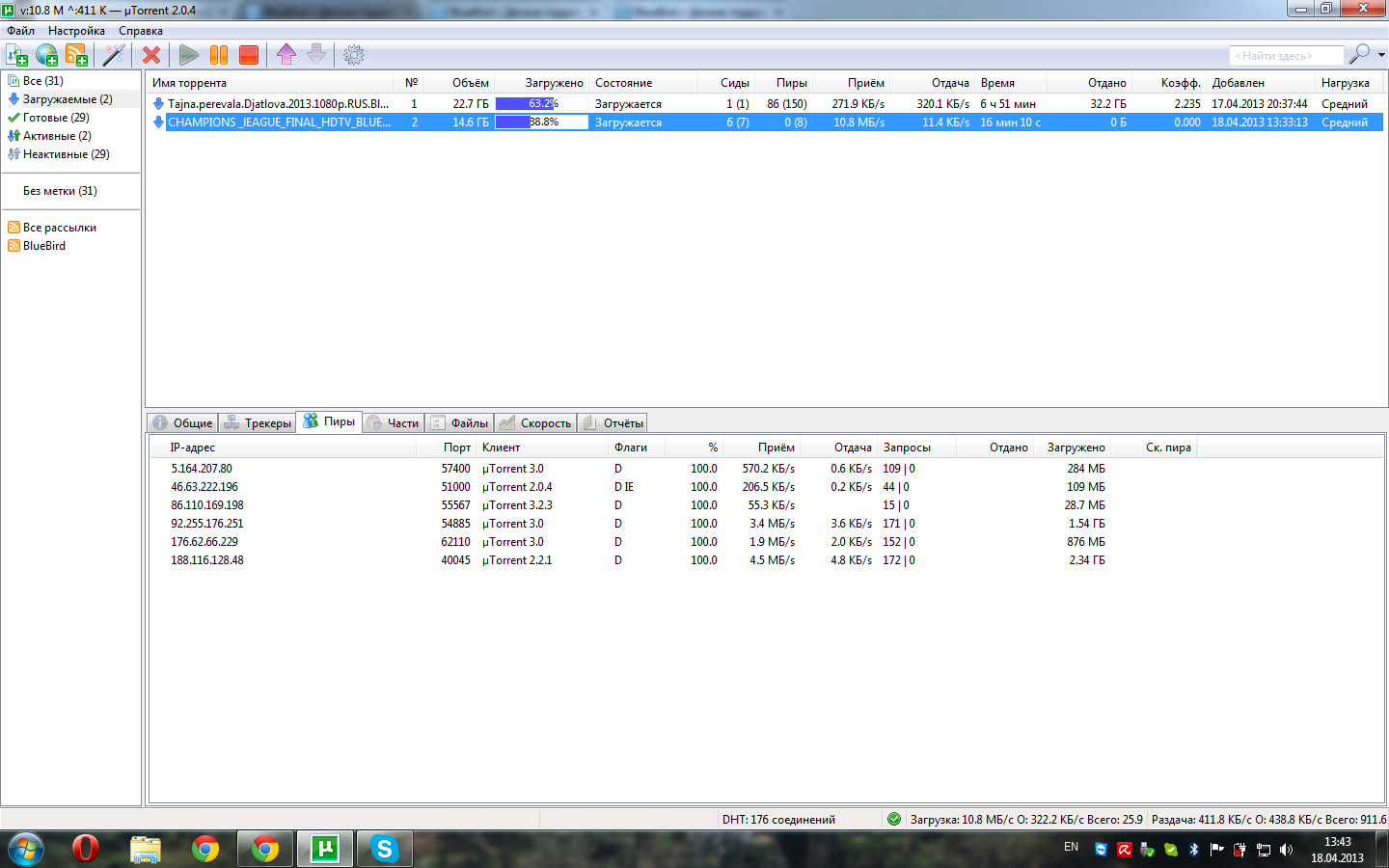This screenshot has height=868, width=1389.
Task: Select 'Все (31)' in the sidebar
Action: (x=43, y=81)
